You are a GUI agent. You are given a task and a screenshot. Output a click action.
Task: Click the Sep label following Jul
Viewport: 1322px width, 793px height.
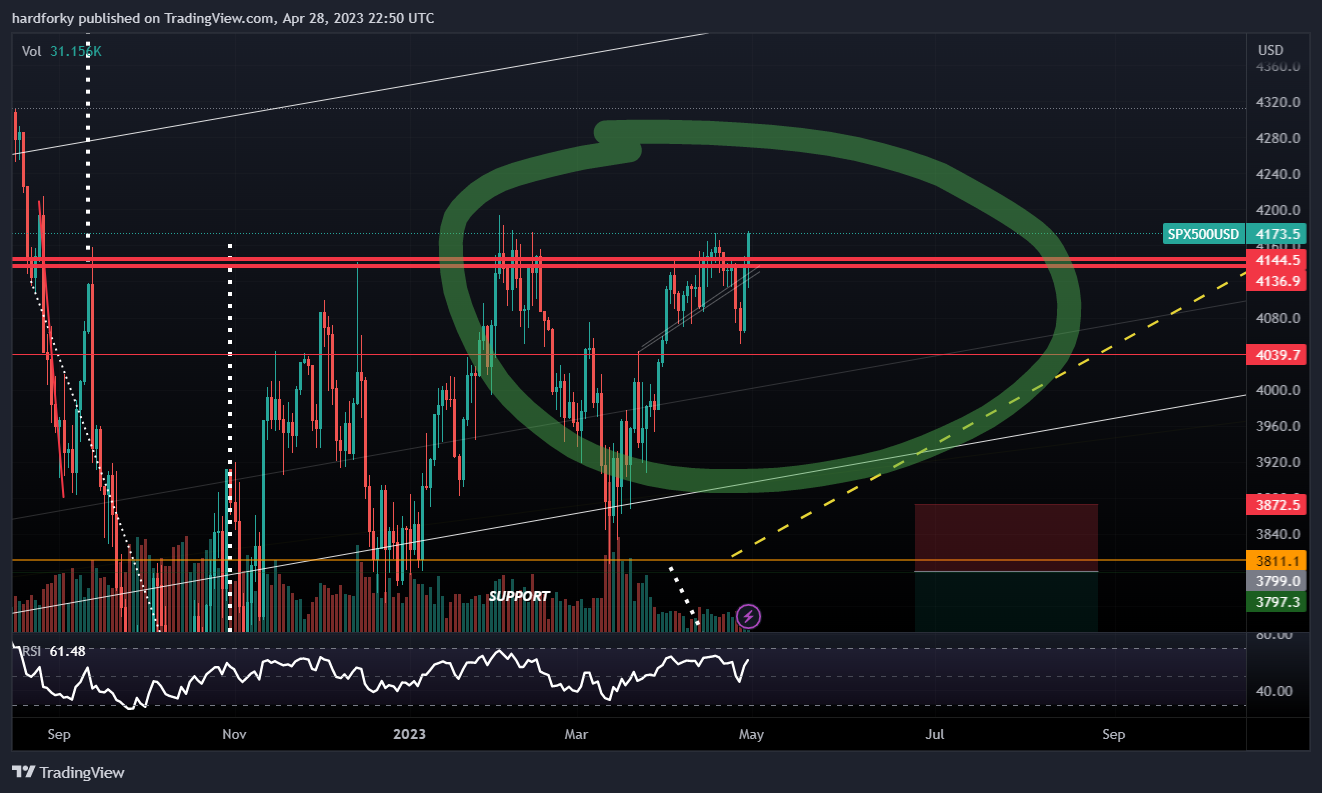pos(1113,734)
